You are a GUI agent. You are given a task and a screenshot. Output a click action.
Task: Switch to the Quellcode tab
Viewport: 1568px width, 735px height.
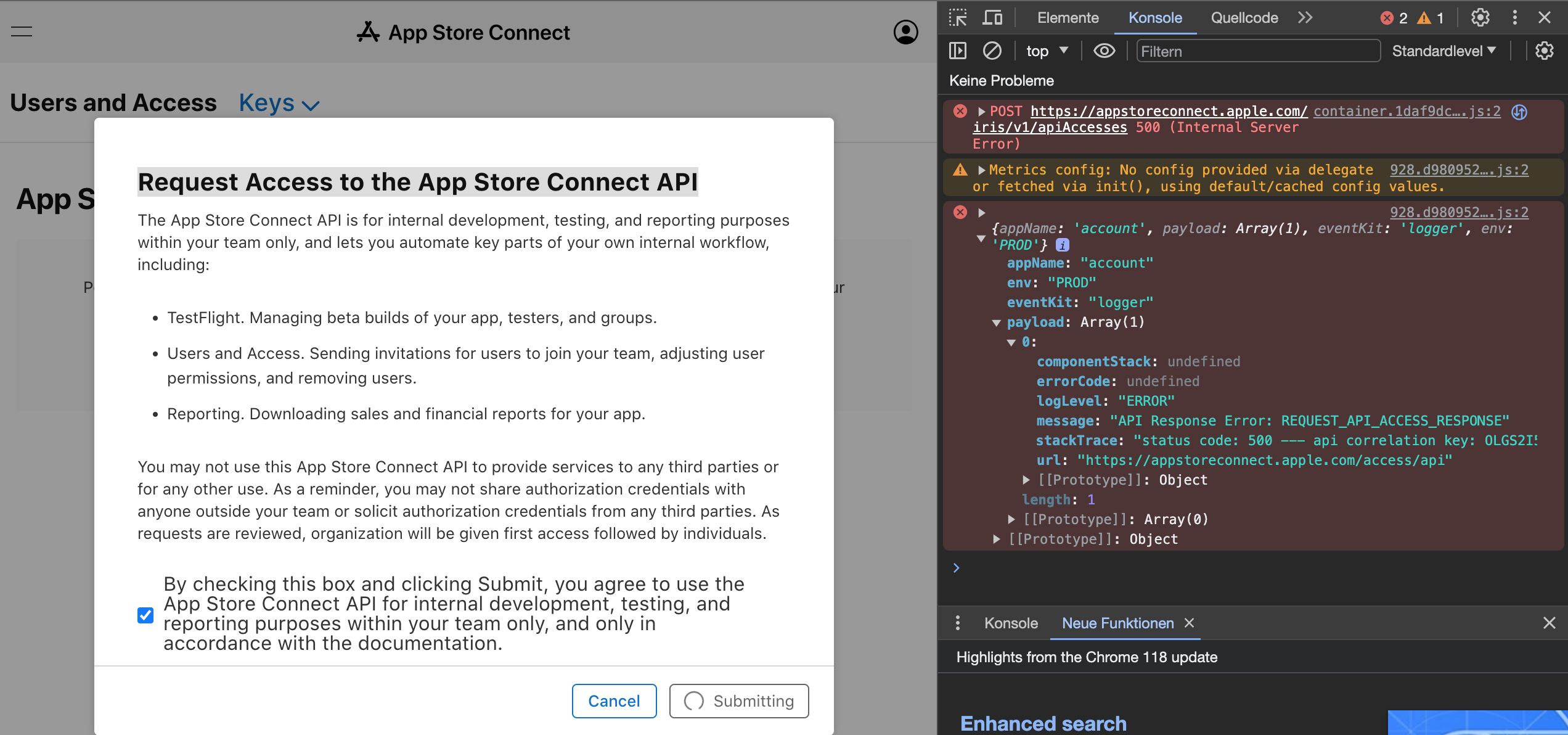[1244, 18]
